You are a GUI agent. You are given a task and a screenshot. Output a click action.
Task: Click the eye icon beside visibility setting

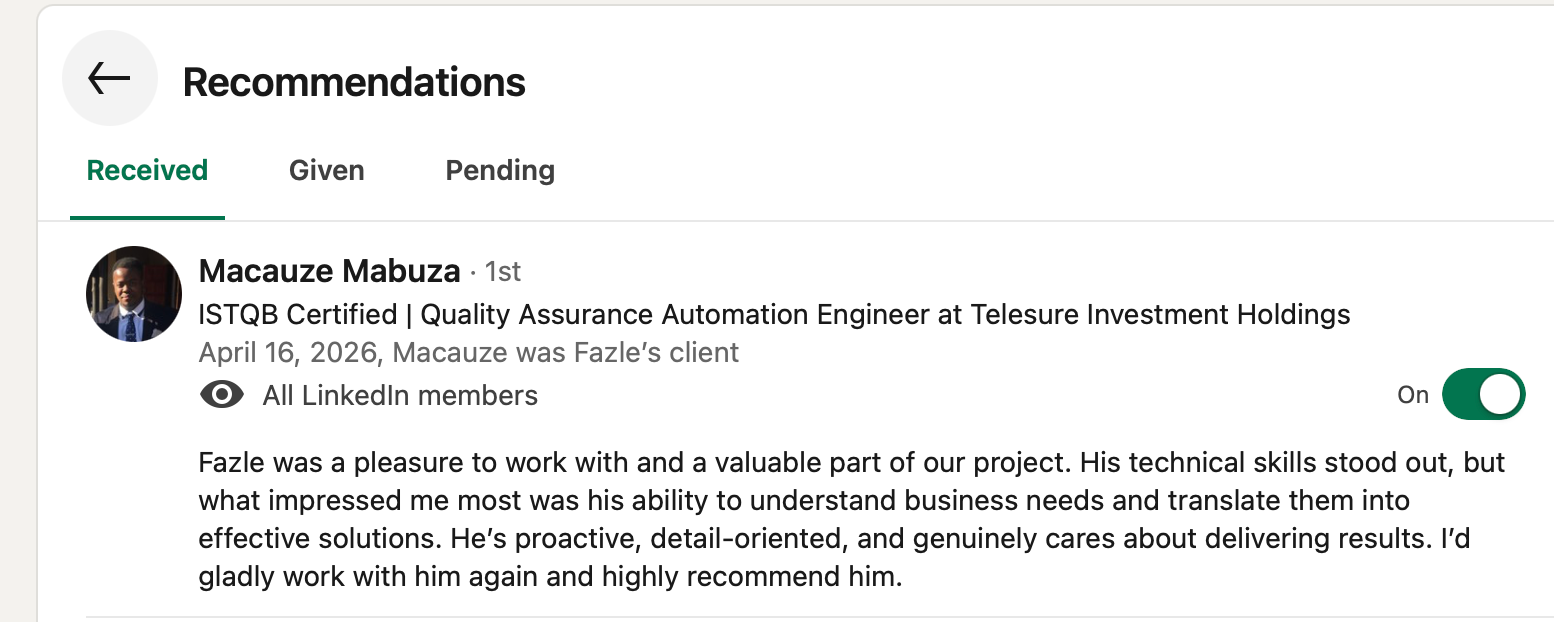click(x=222, y=395)
